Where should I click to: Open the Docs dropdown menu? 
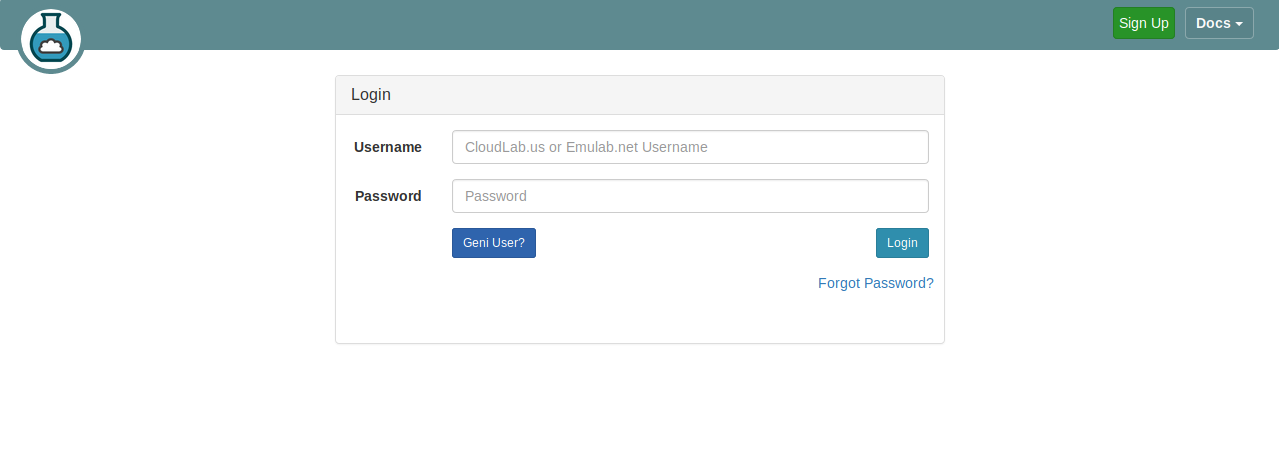pyautogui.click(x=1218, y=23)
